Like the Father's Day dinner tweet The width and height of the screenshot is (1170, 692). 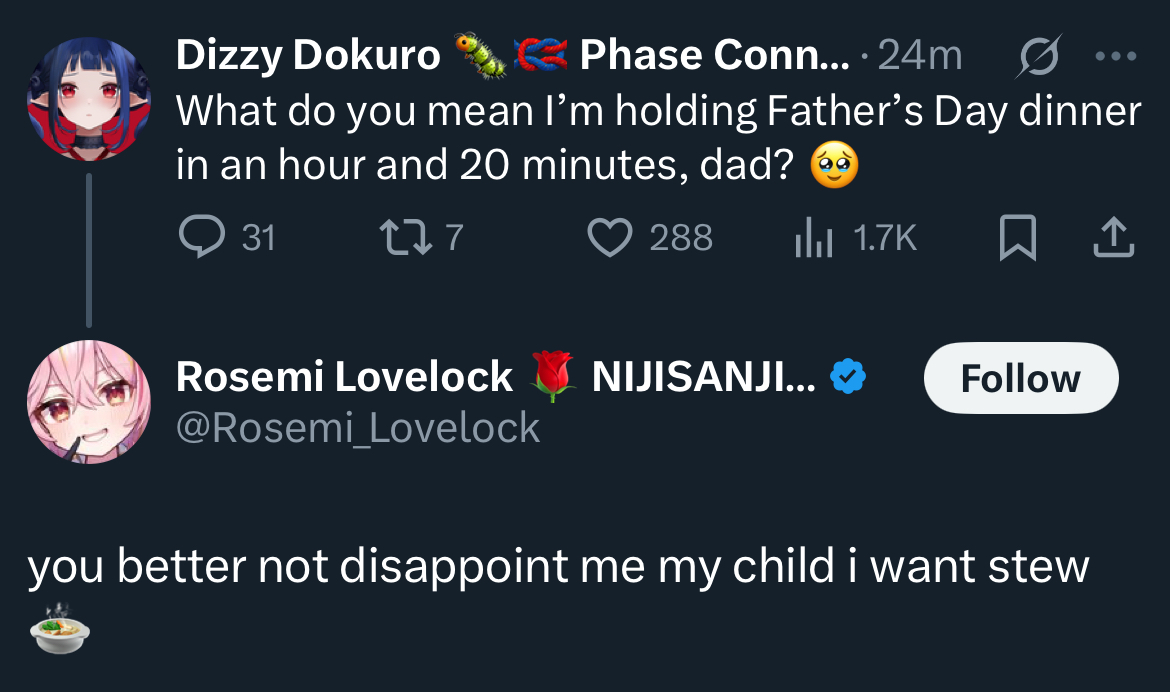(x=610, y=238)
